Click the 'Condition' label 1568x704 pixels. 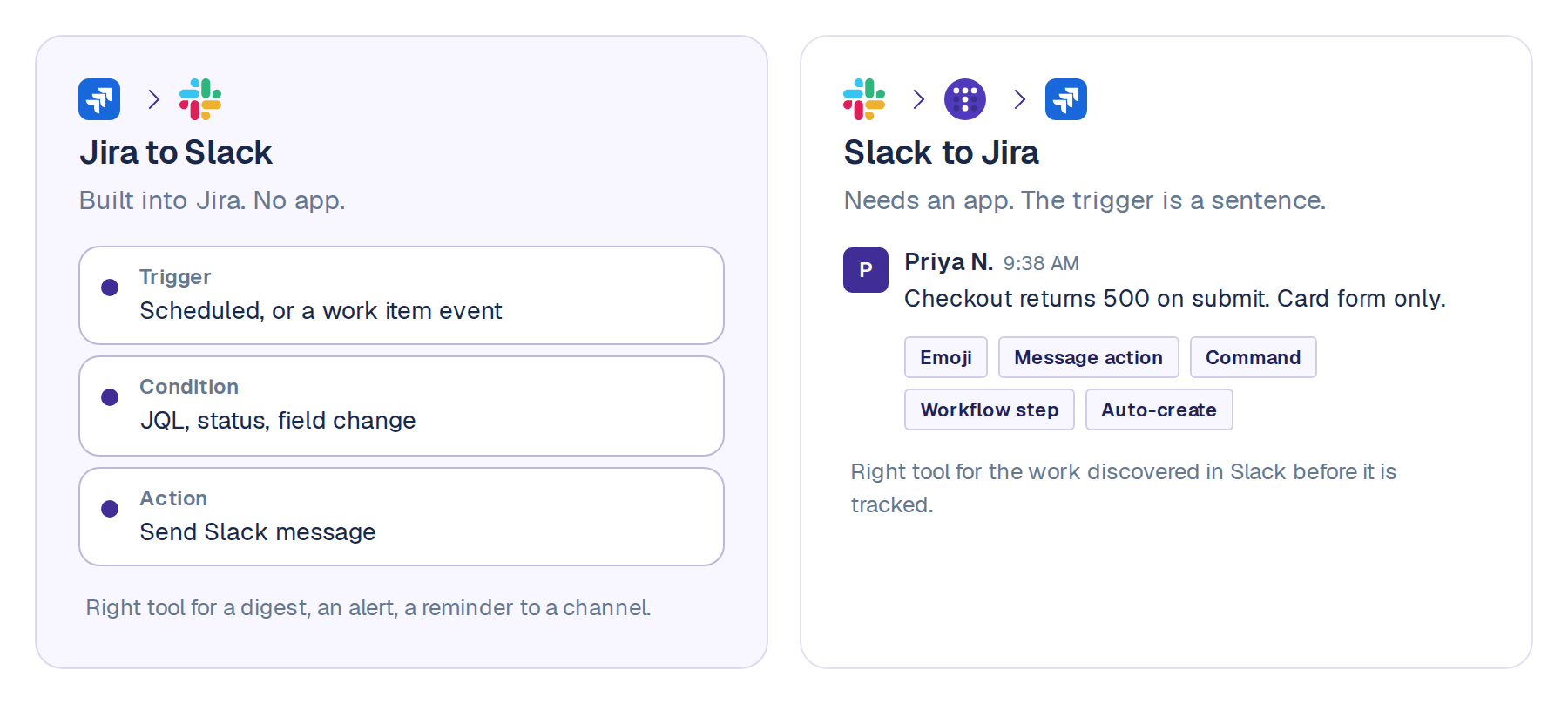click(189, 387)
